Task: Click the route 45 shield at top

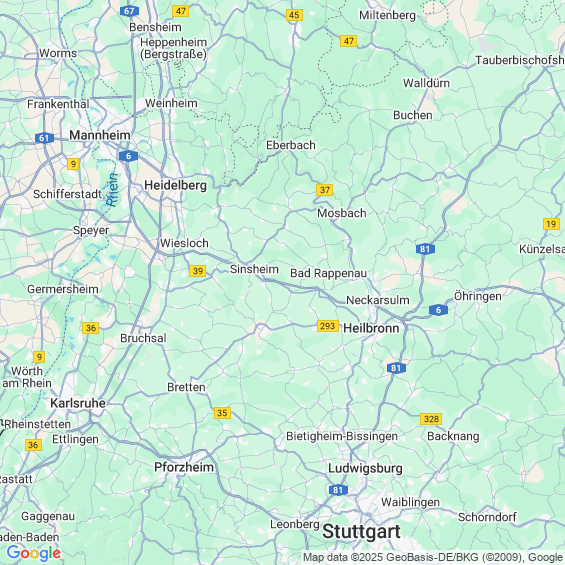Action: point(294,15)
